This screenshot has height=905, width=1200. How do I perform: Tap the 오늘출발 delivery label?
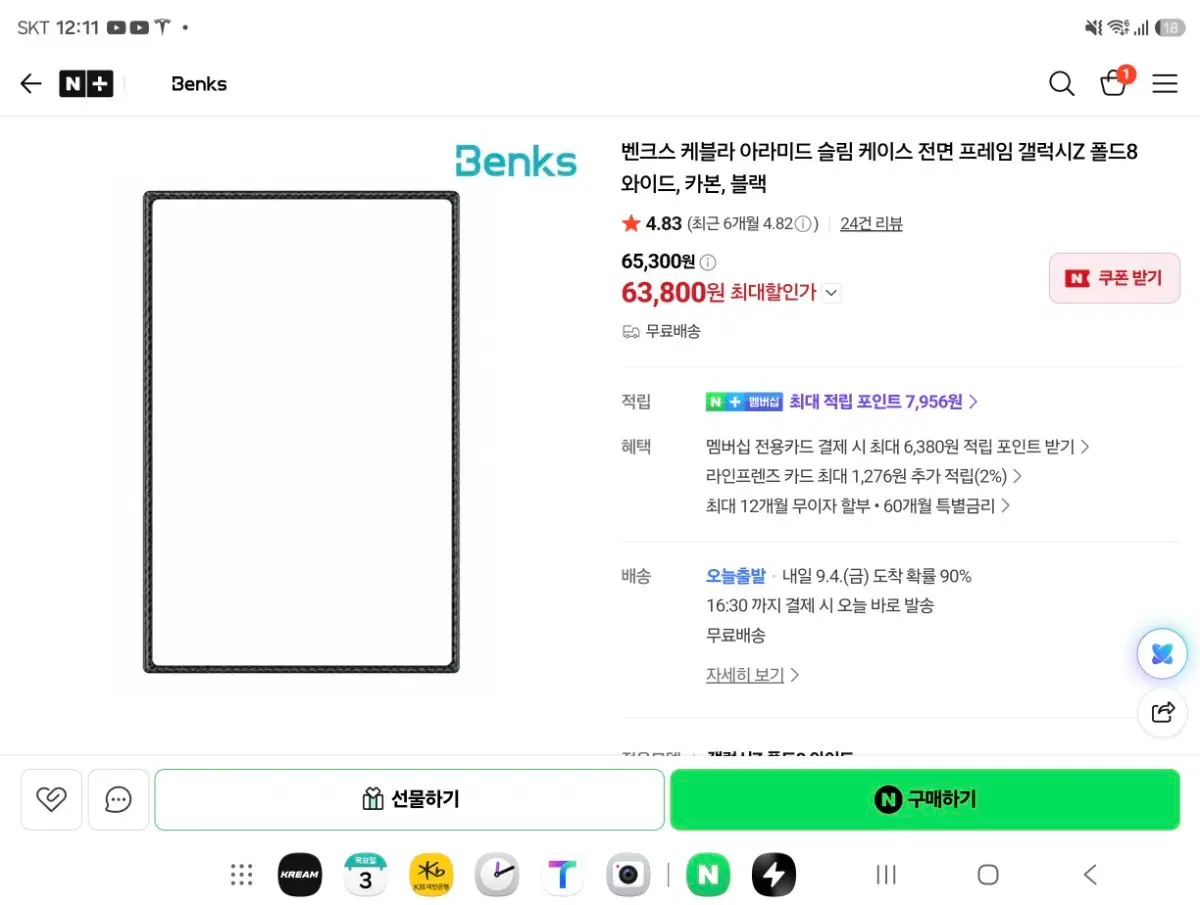(x=735, y=576)
